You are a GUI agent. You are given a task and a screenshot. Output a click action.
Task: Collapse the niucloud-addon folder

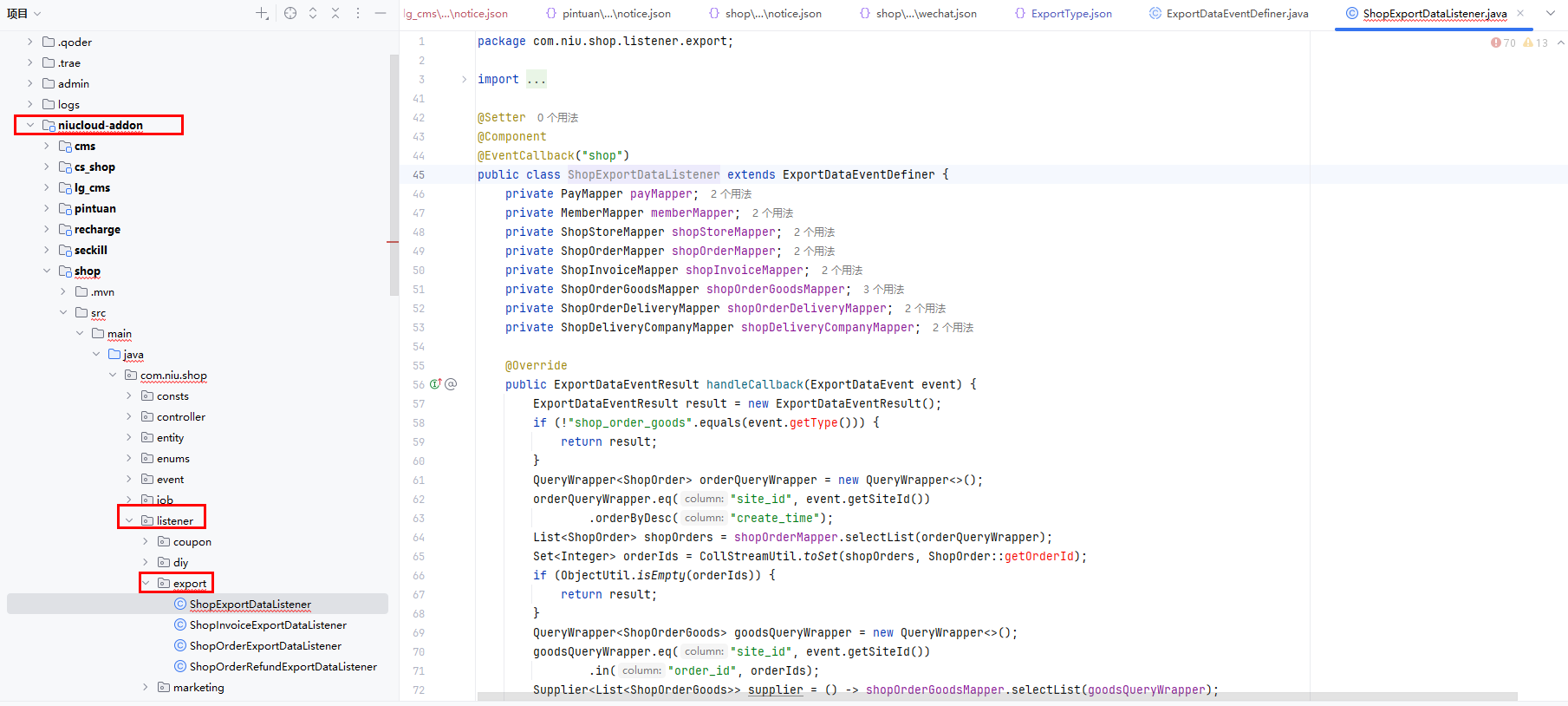30,125
